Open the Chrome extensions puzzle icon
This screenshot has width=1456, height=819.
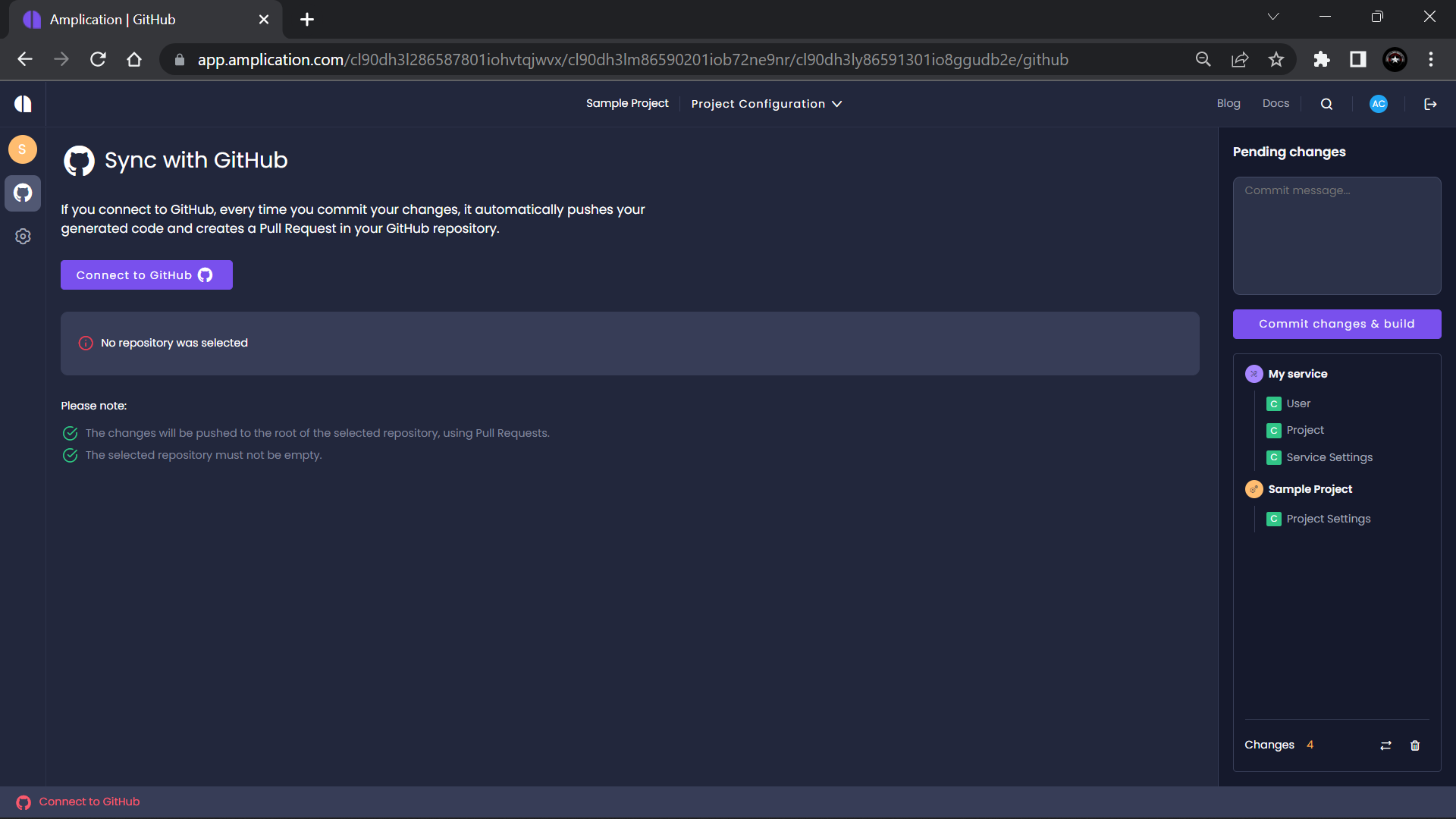(x=1321, y=59)
